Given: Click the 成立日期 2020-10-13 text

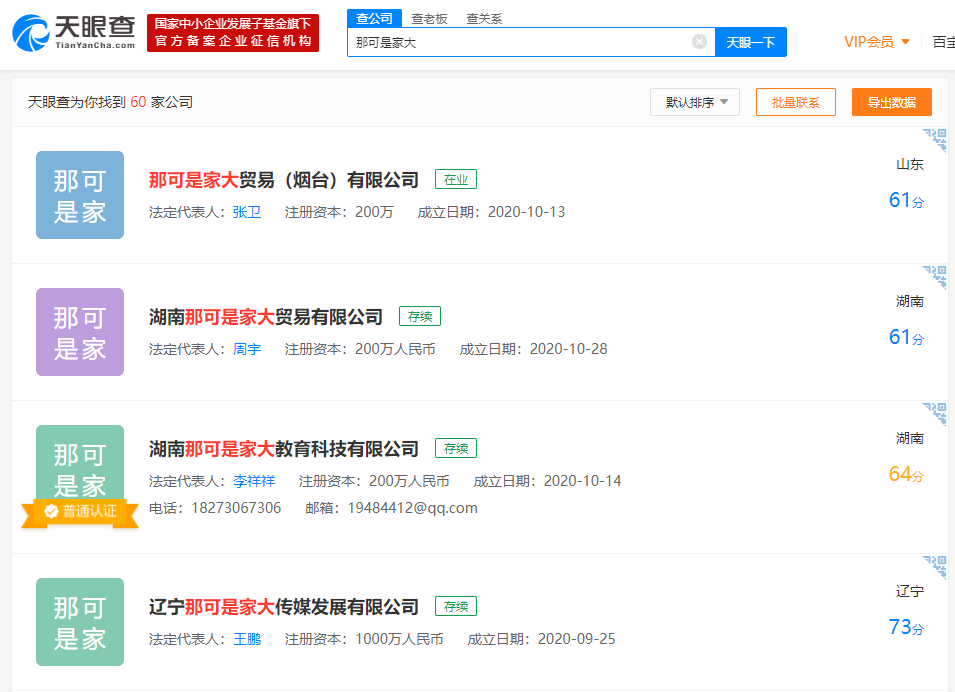Looking at the screenshot, I should pos(492,212).
